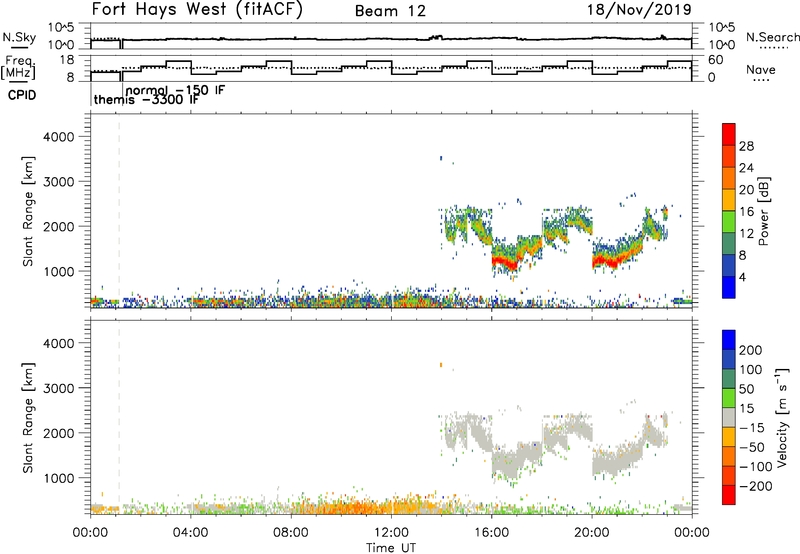Pick the yellow Velocity segment between -50 and -15
Screen dimensions: 800x554
tap(729, 437)
